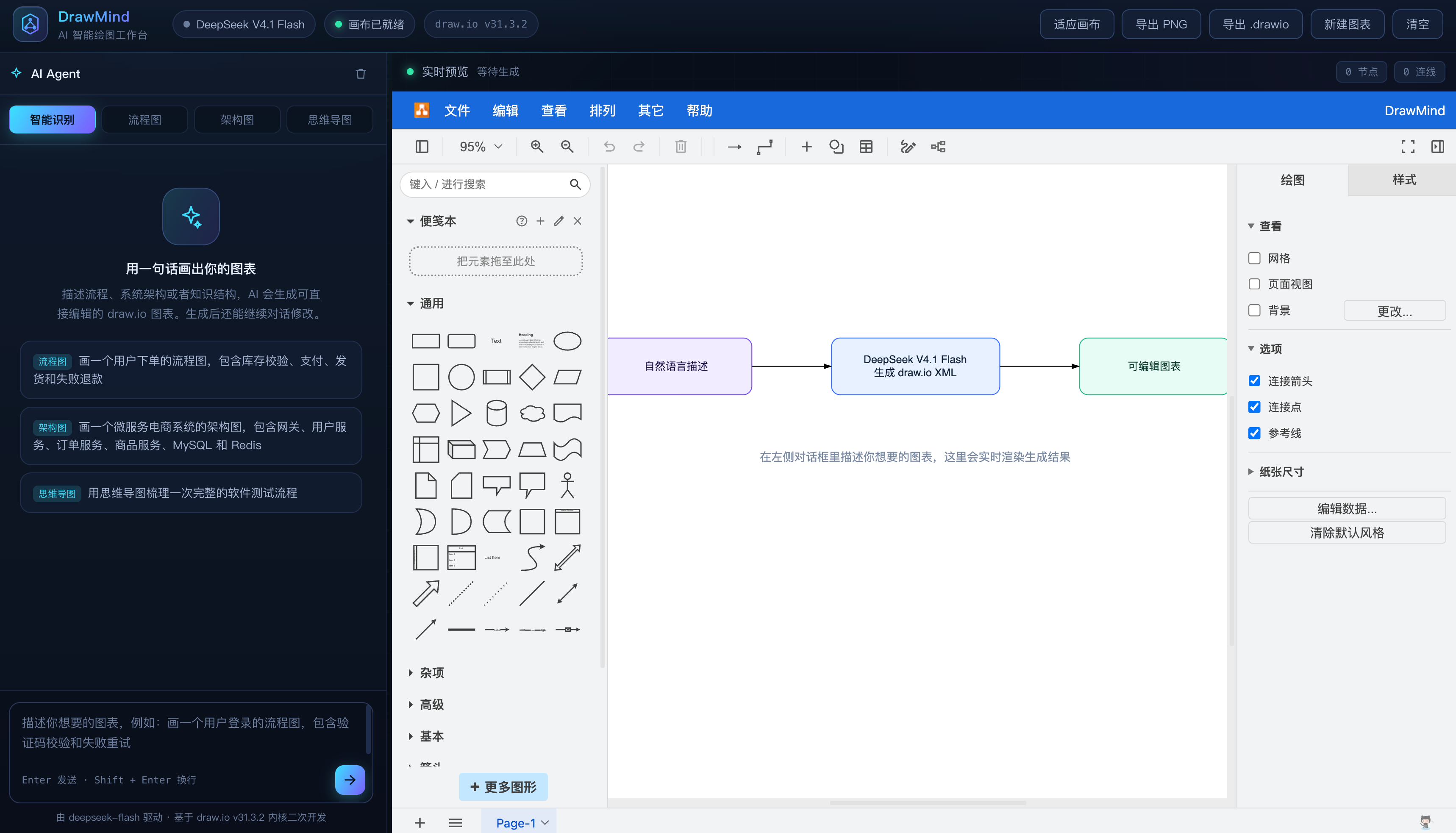Expand the 高级 shapes section
This screenshot has width=1456, height=833.
point(410,704)
